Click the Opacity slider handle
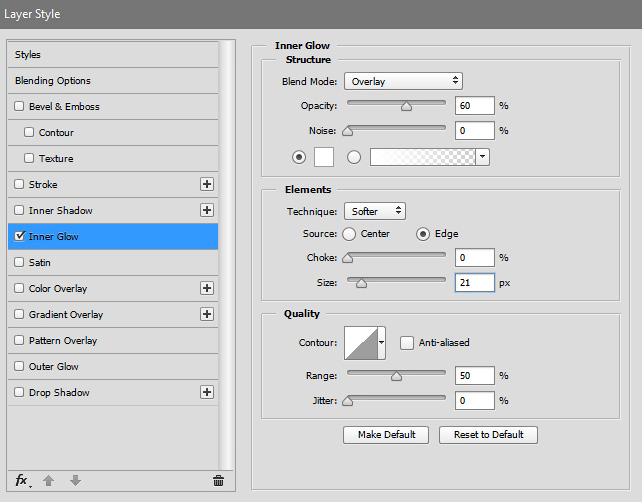The image size is (642, 502). click(x=406, y=106)
